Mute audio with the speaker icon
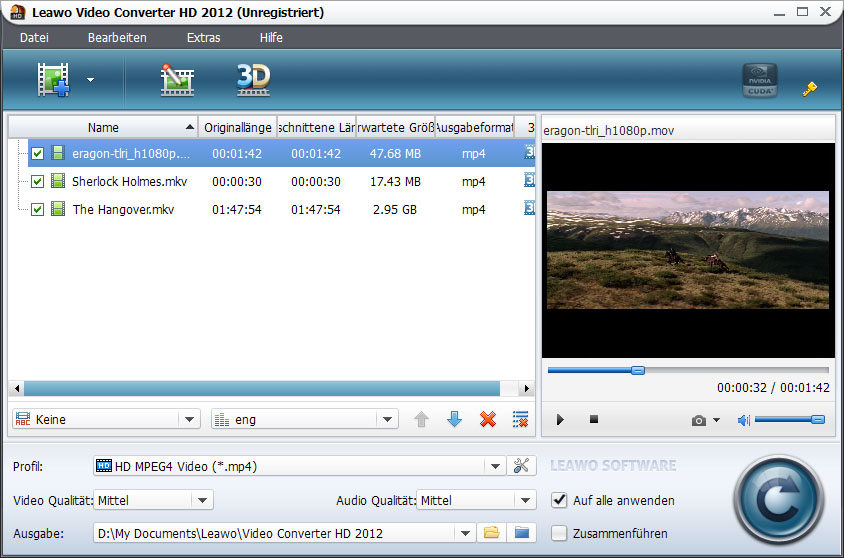This screenshot has height=558, width=844. (743, 420)
